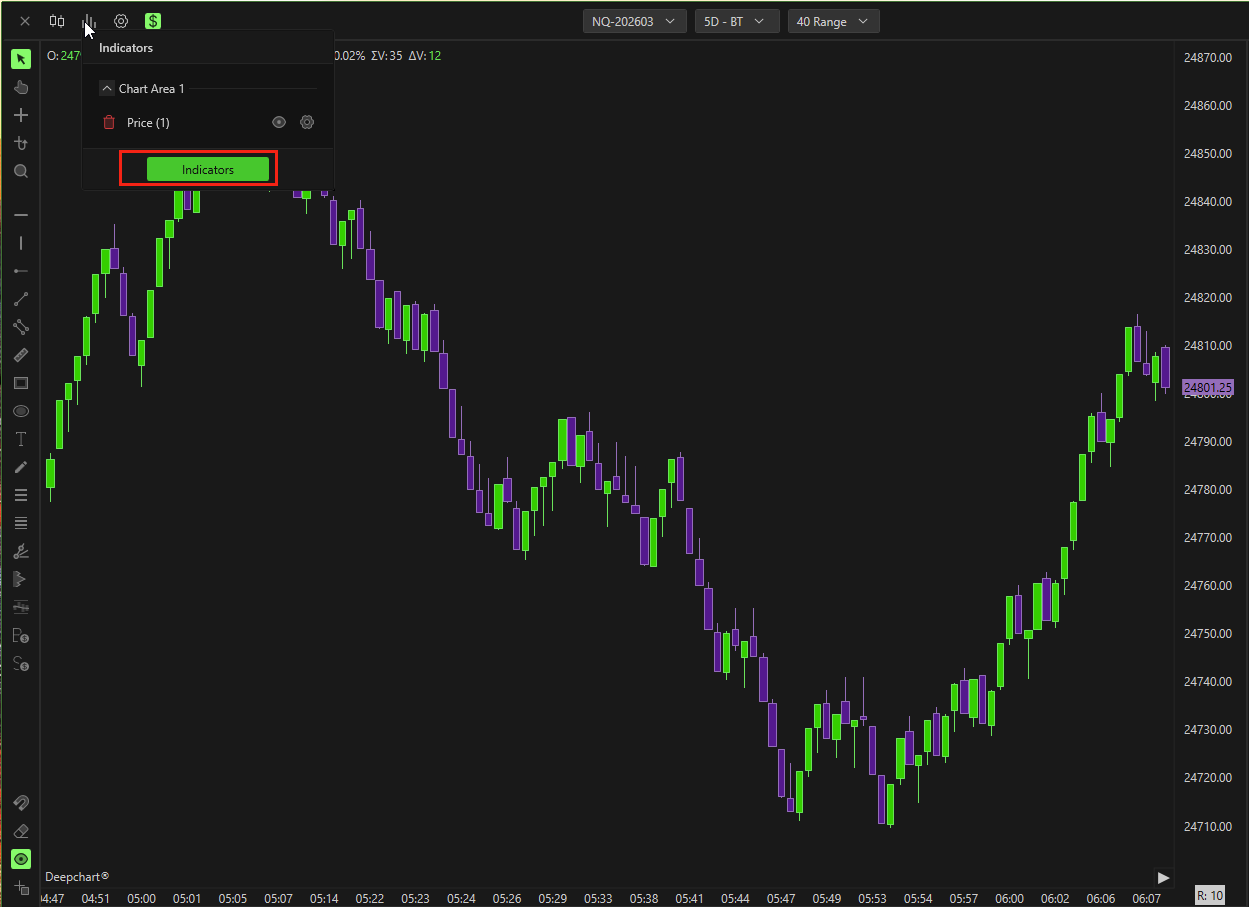Choose the ellipse drawing tool
The width and height of the screenshot is (1249, 907).
pyautogui.click(x=21, y=411)
